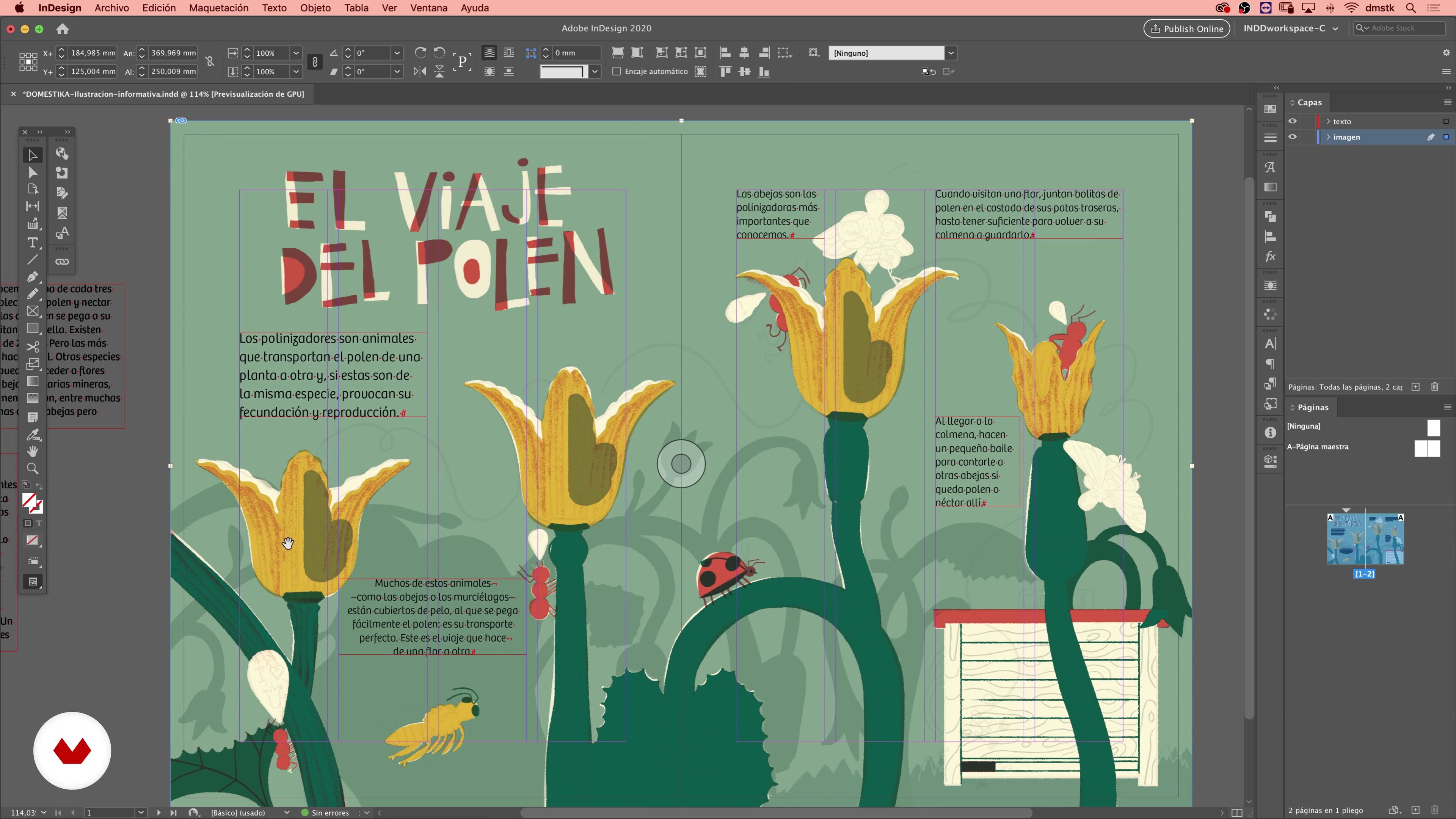
Task: Toggle formatting affects container button
Action: pyautogui.click(x=28, y=523)
